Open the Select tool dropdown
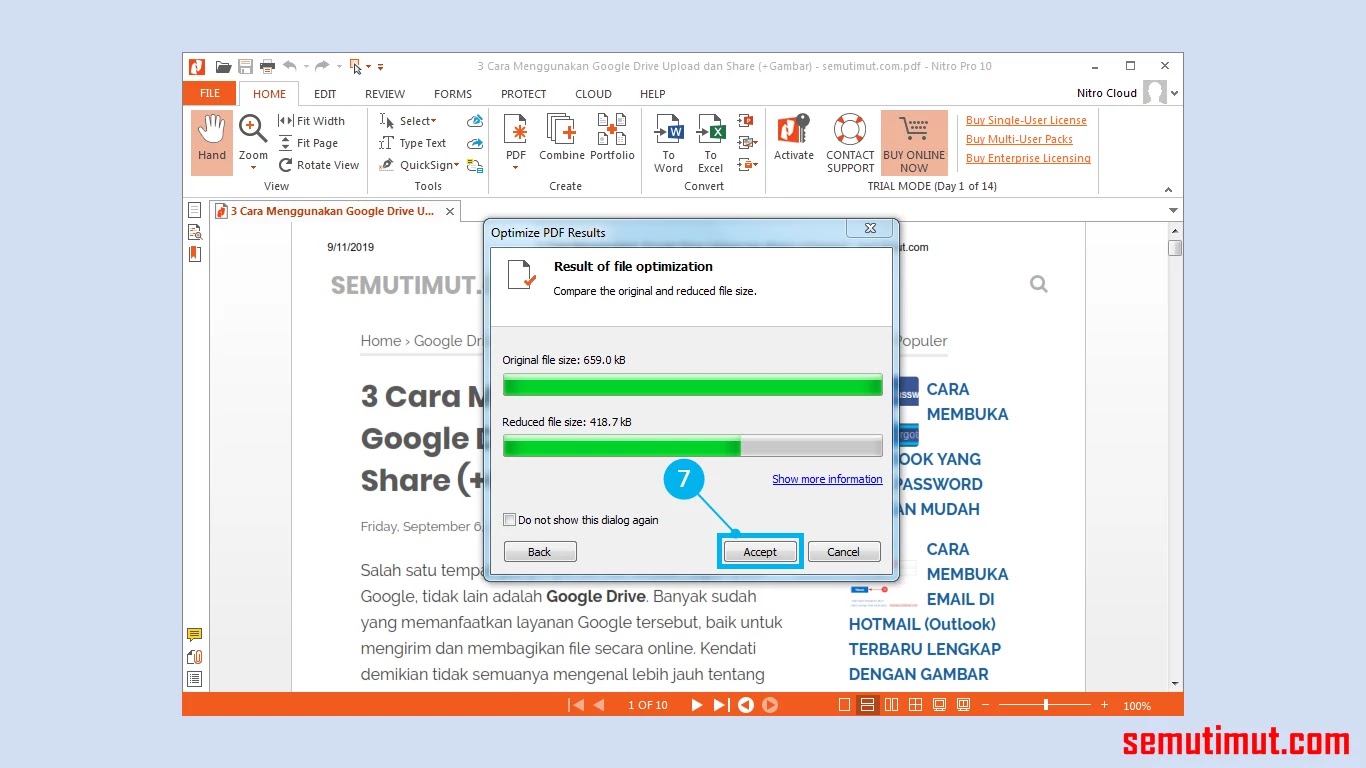 (434, 121)
